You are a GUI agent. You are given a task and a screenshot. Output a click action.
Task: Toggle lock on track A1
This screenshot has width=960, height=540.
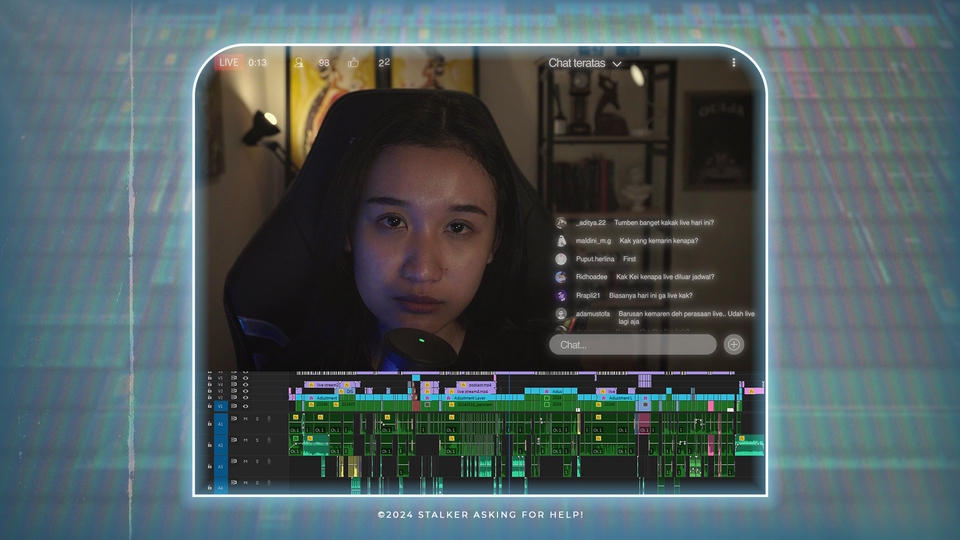(209, 424)
